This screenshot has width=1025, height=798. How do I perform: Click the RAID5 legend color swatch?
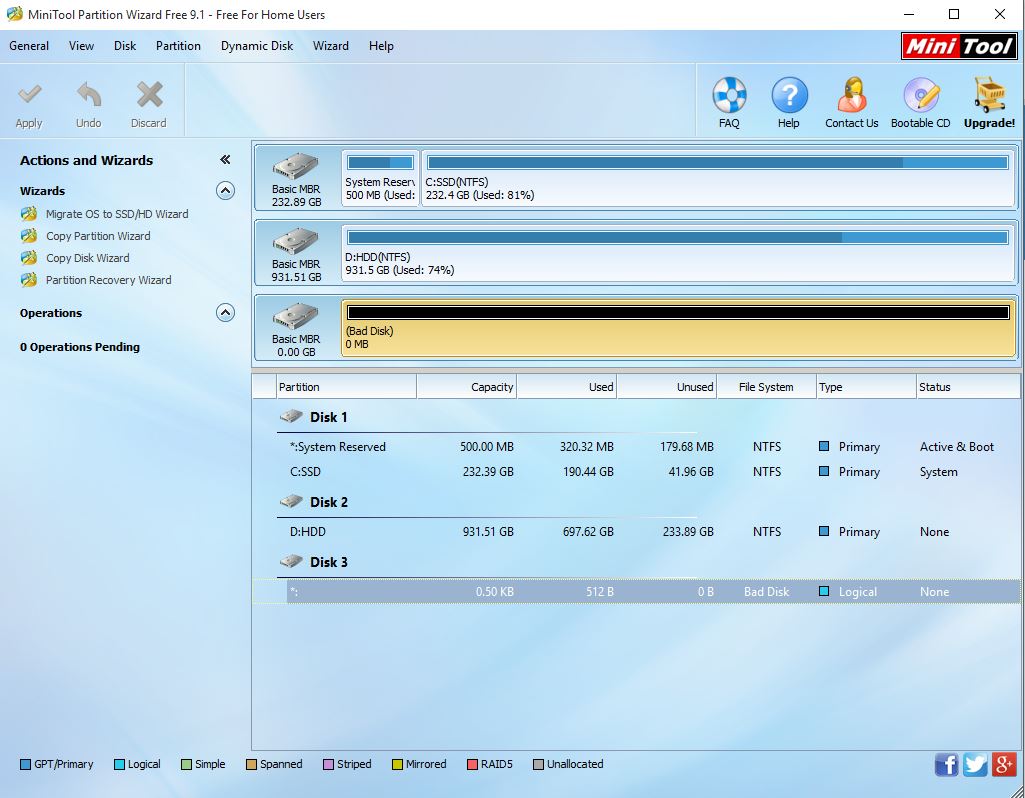click(473, 765)
